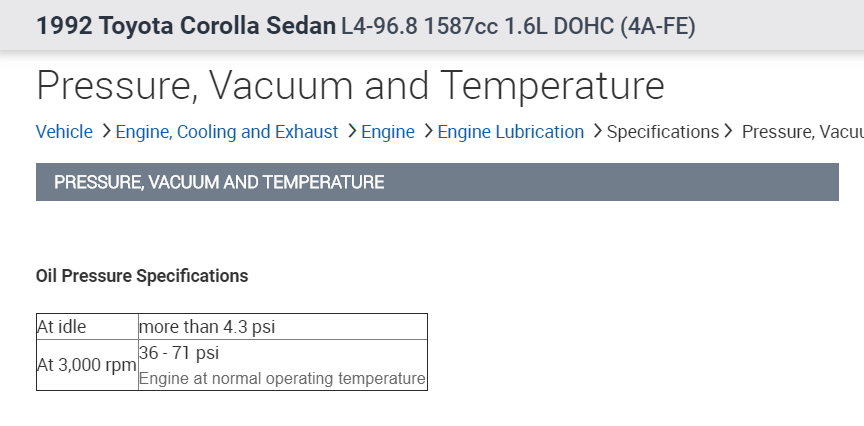Screen dimensions: 864x426
Task: Click the Specifications breadcrumb item
Action: click(x=663, y=132)
